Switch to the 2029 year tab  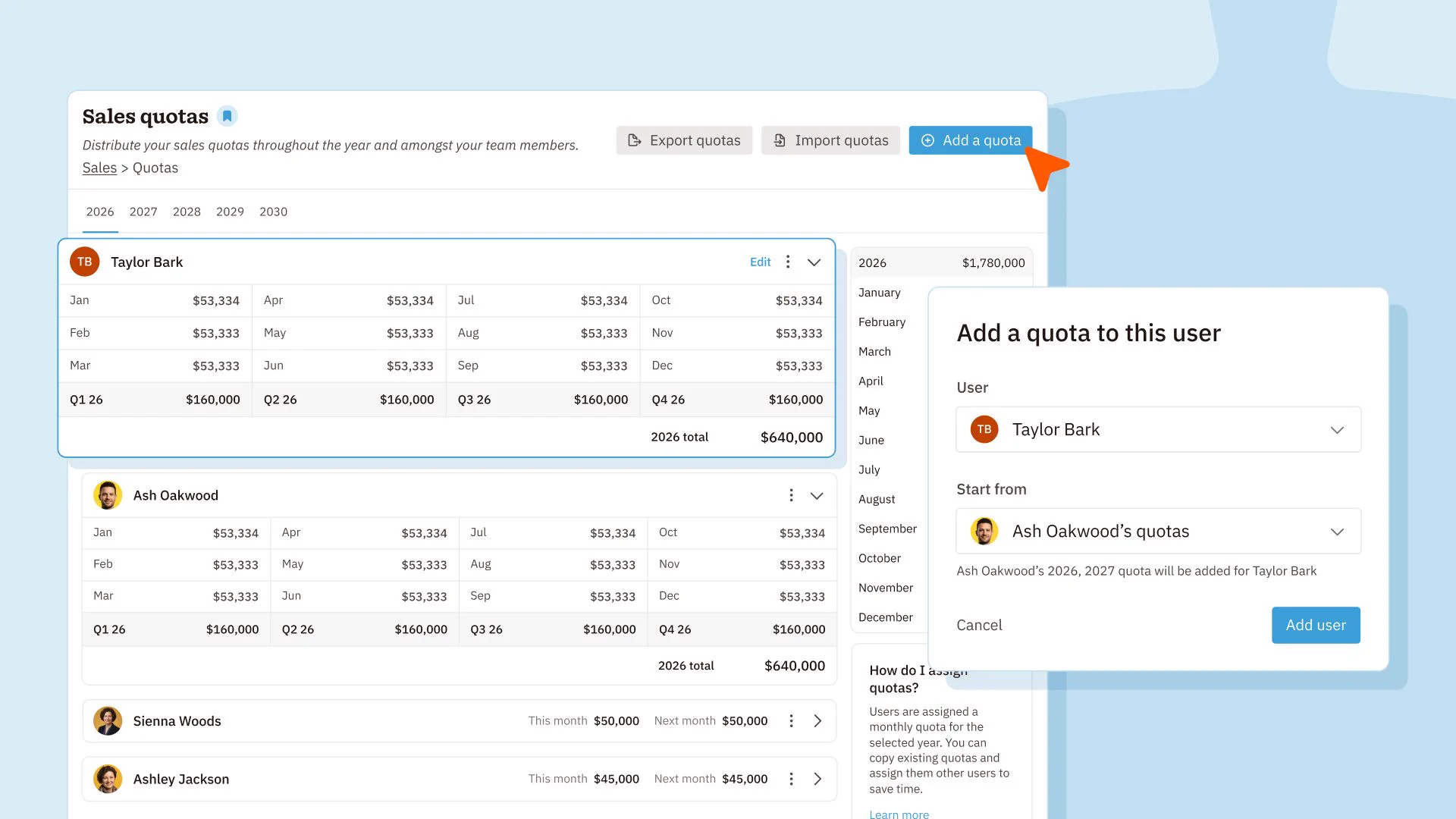click(230, 212)
